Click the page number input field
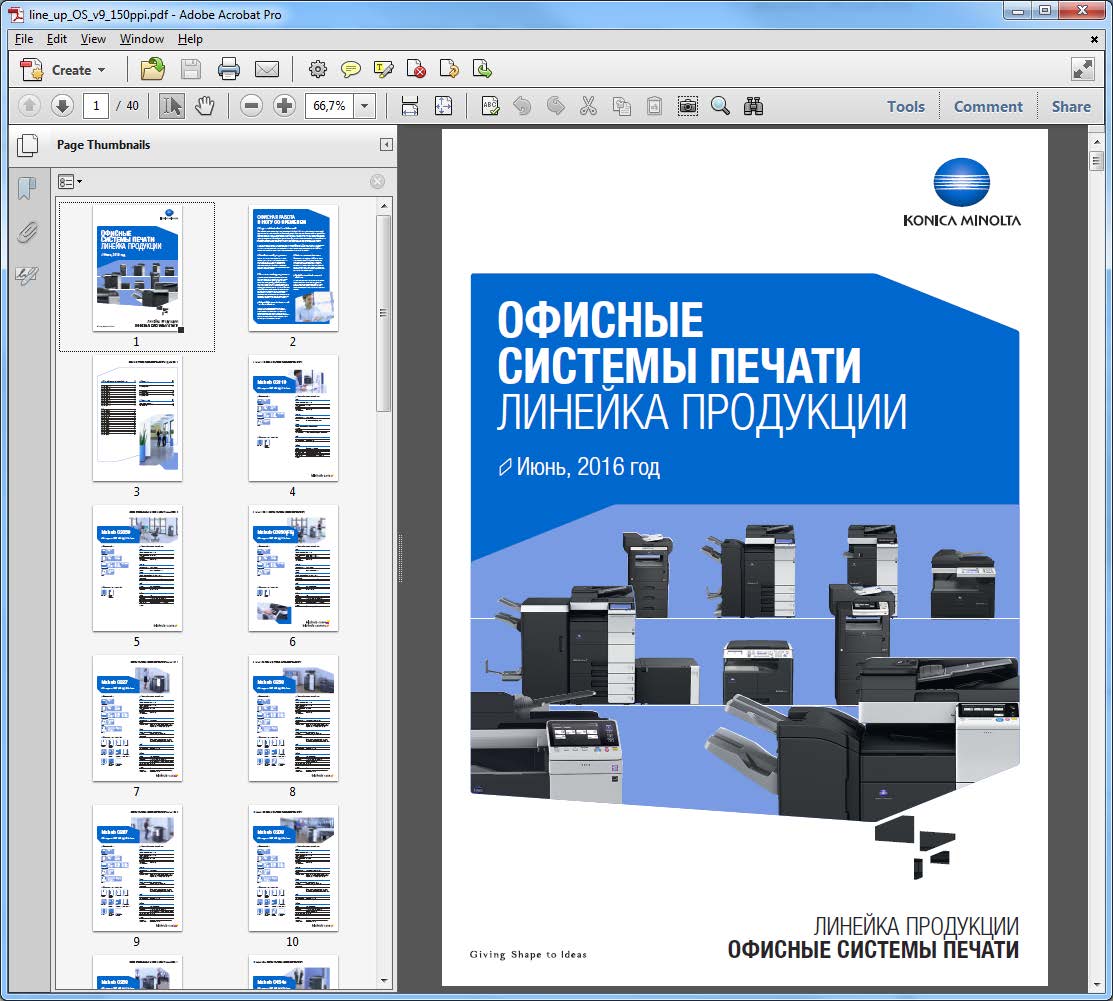 (x=96, y=106)
